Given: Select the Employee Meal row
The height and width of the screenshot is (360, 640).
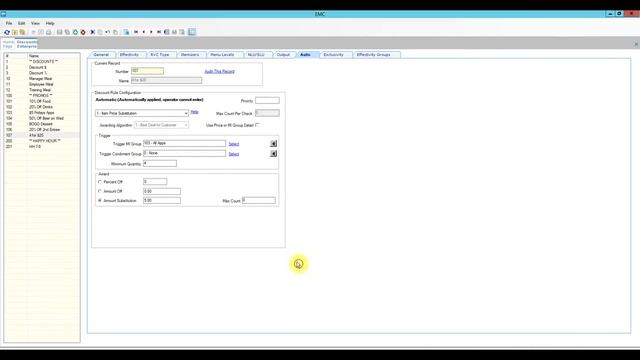Looking at the screenshot, I should (x=42, y=84).
